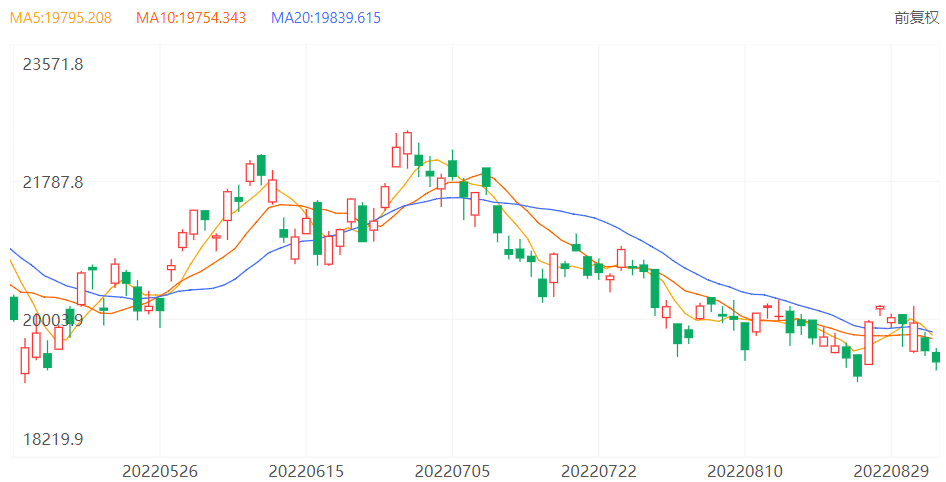Select the first green candlestick at the left edge
946x482 pixels.
(x=14, y=308)
